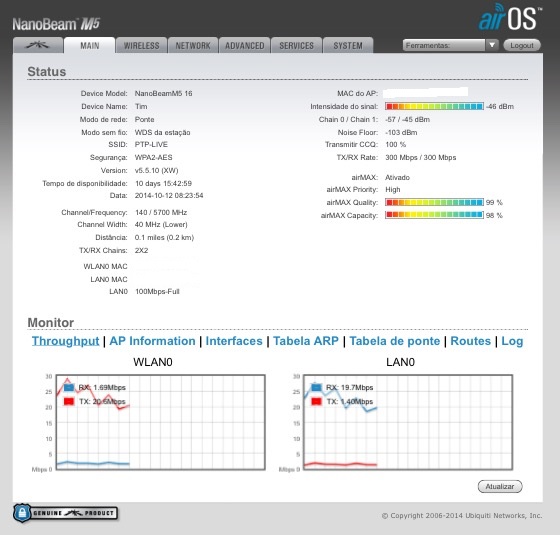The height and width of the screenshot is (535, 560).
Task: Open the SERVICES tab
Action: point(296,45)
